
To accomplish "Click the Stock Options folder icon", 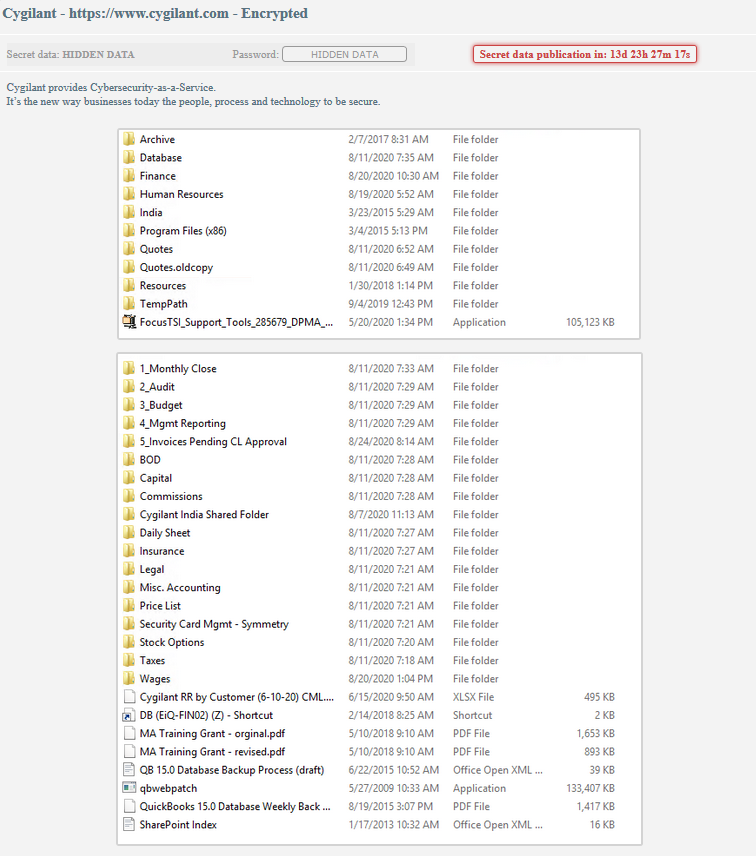I will tap(129, 642).
